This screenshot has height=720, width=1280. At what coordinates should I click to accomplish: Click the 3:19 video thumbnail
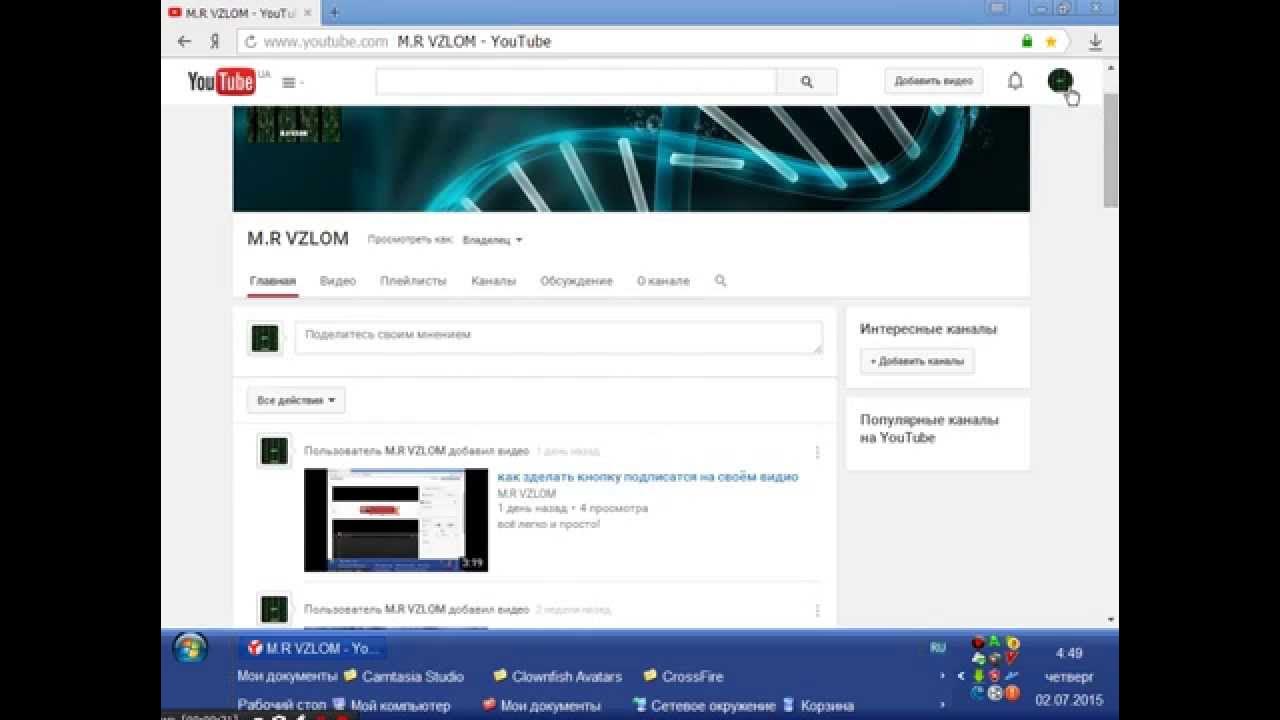point(396,520)
